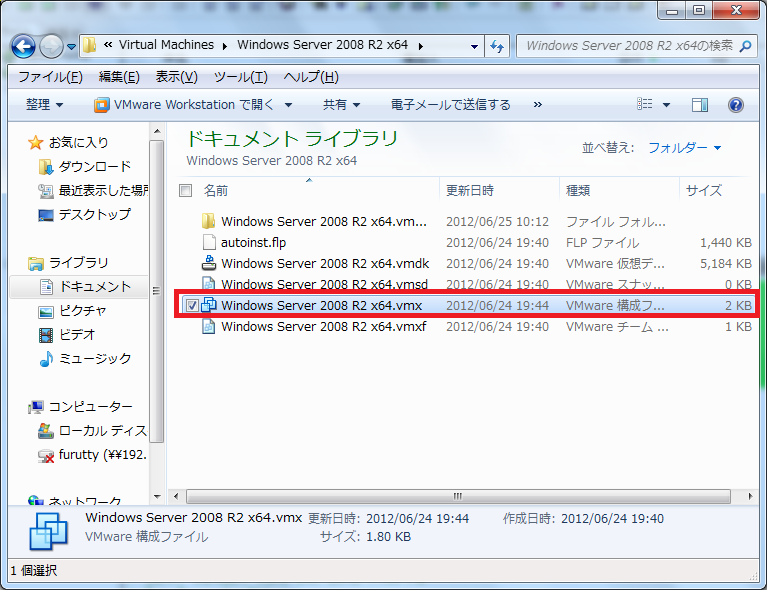
Task: Select ビデオ library
Action: [67, 335]
